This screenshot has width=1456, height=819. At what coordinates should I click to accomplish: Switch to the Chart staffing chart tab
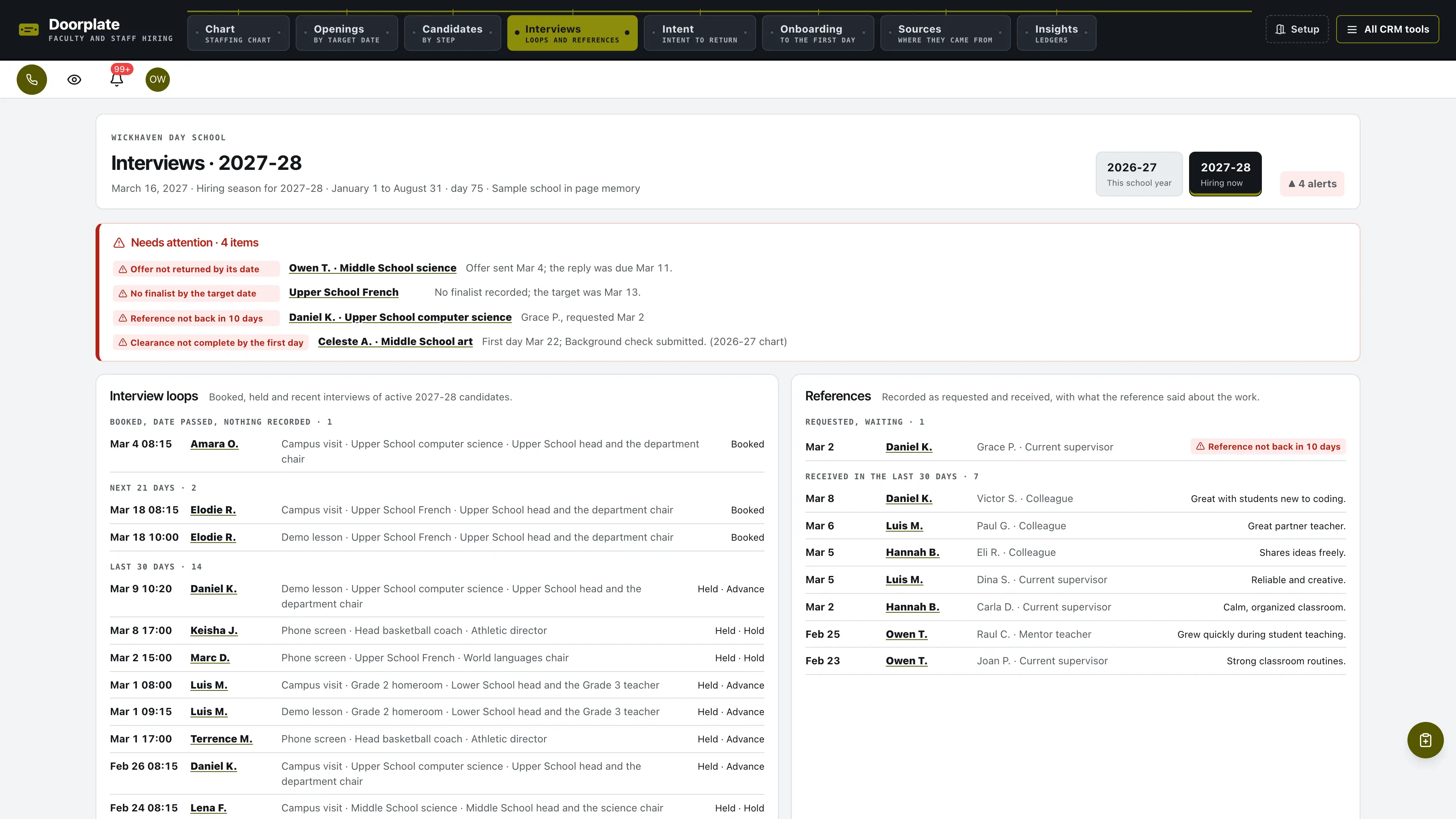point(238,33)
